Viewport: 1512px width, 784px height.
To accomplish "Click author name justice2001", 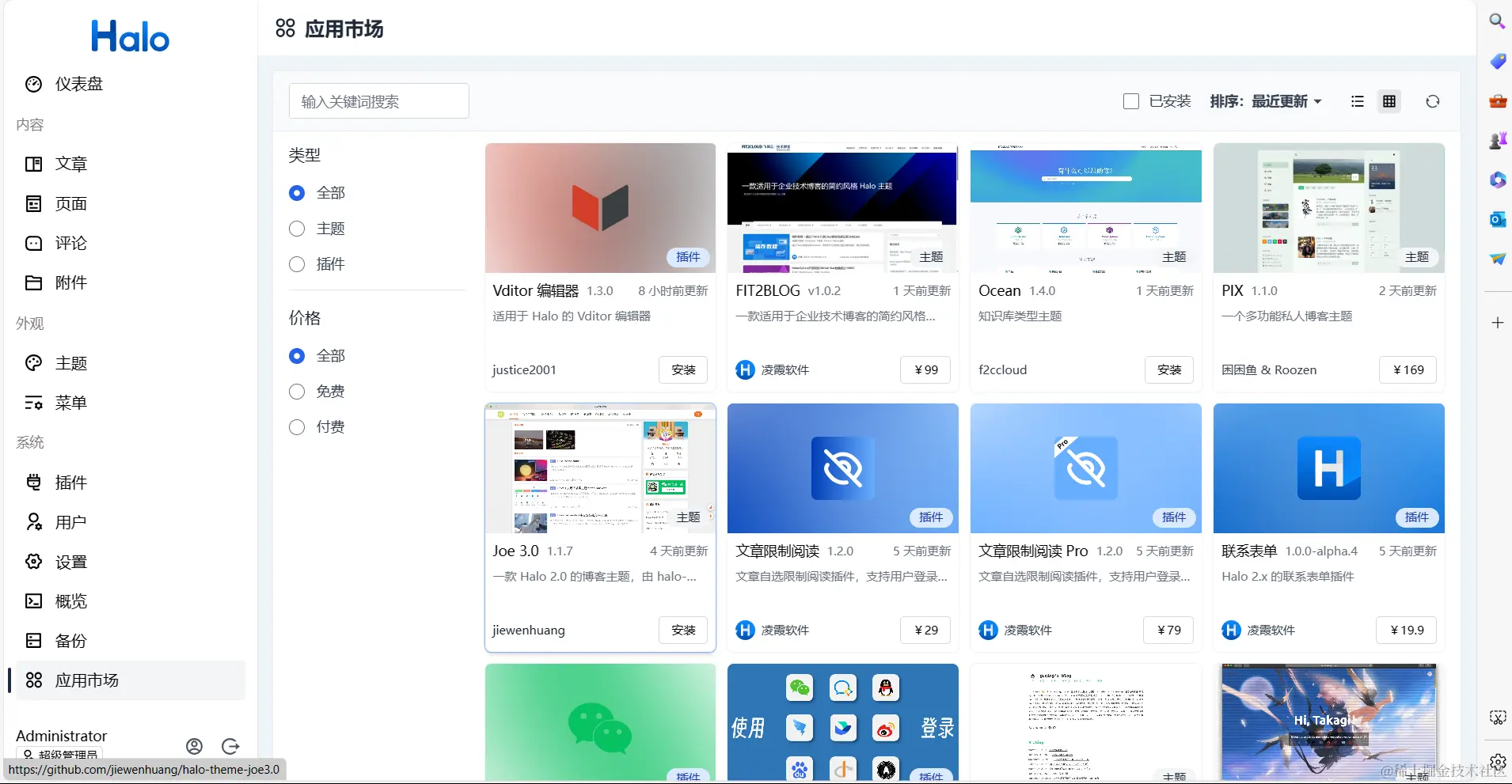I will 524,369.
